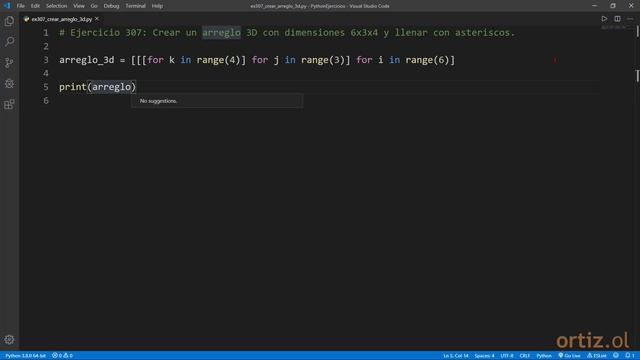Viewport: 640px width, 360px height.
Task: Close the ex307_crear_arreglo_3d.py tab
Action: click(97, 19)
